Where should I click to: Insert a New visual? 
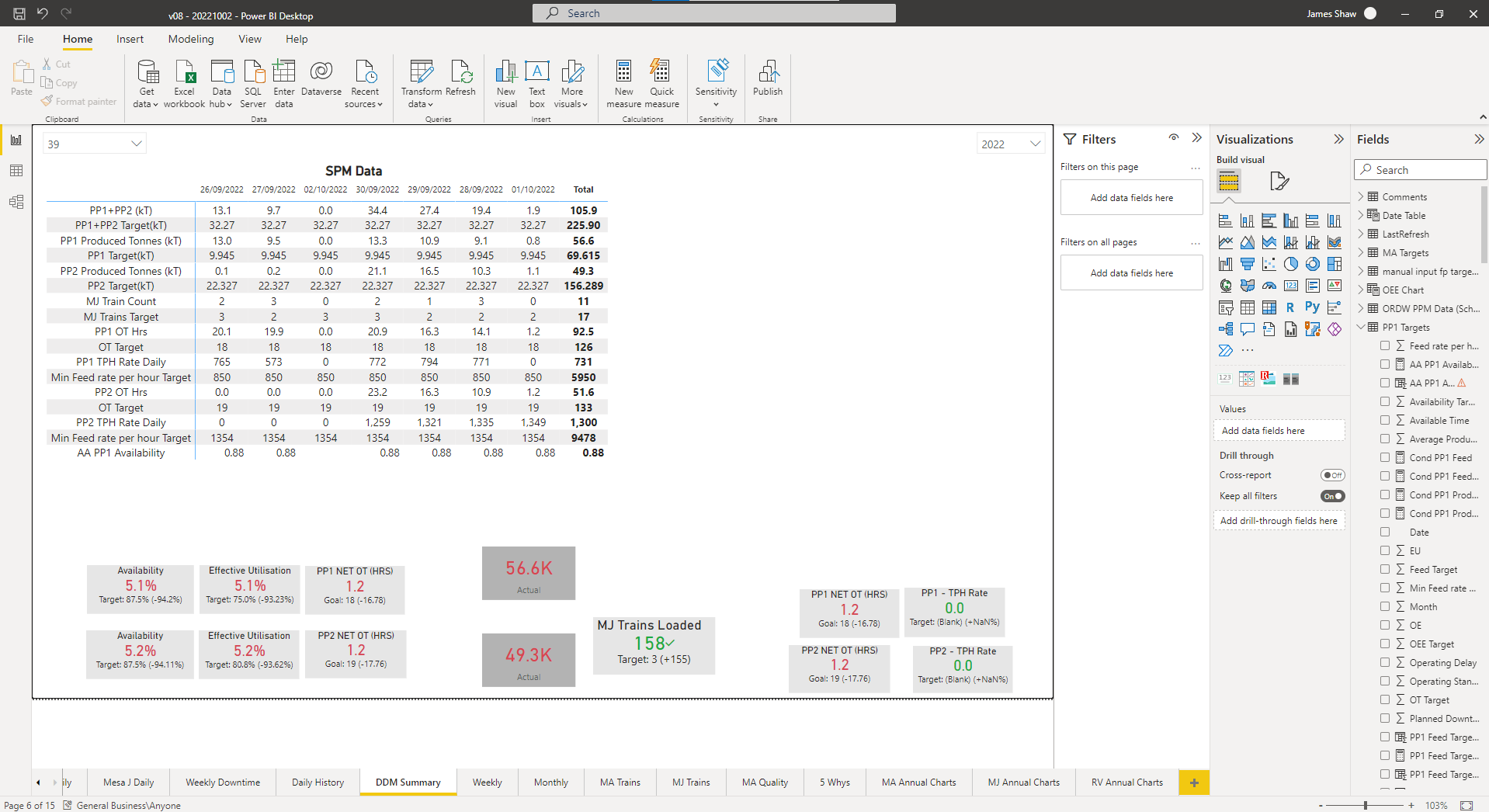[x=505, y=83]
